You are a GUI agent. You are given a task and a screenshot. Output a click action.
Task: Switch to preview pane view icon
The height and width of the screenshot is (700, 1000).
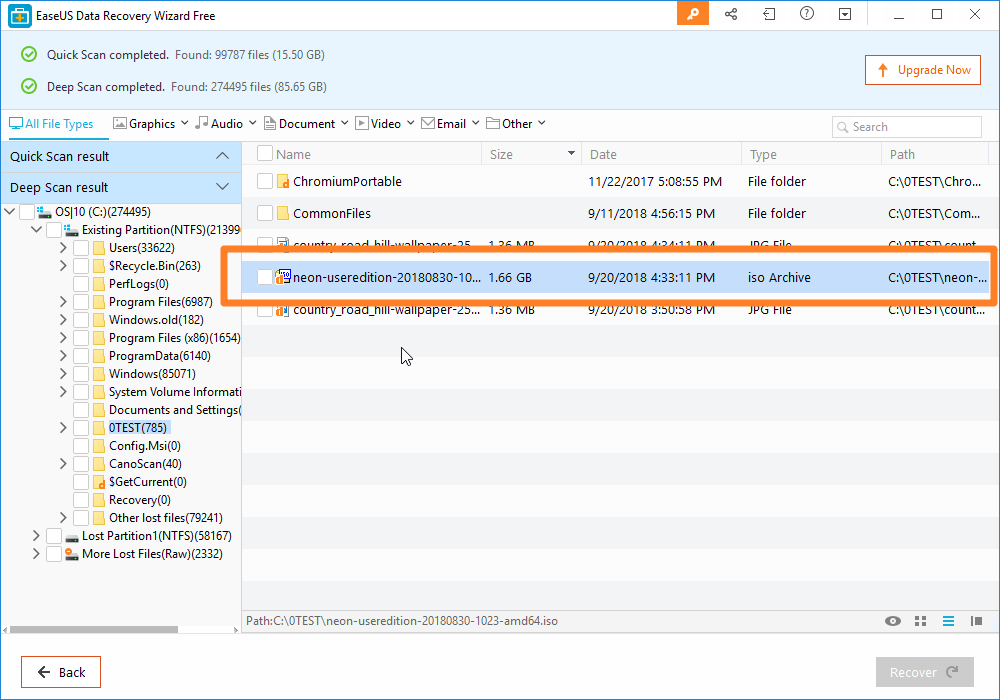pyautogui.click(x=976, y=621)
